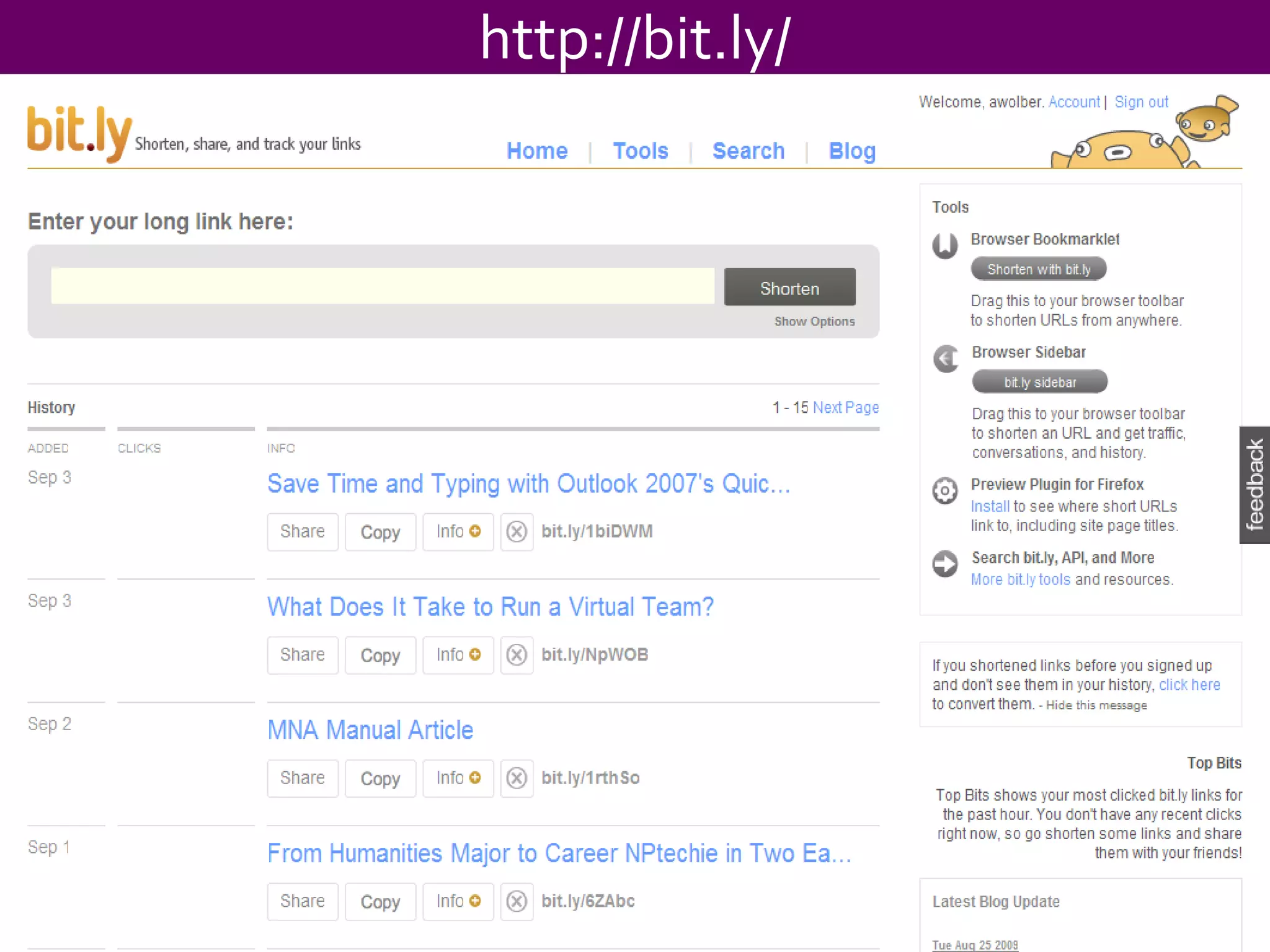Hide this message about converting links
1270x952 pixels.
pos(1096,705)
